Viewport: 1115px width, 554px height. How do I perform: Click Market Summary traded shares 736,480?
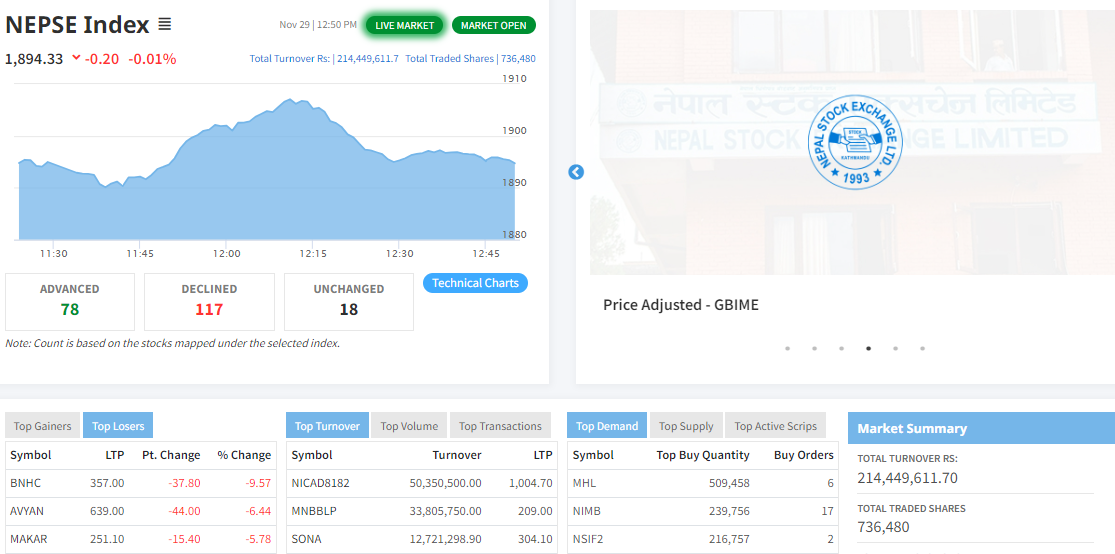point(883,527)
